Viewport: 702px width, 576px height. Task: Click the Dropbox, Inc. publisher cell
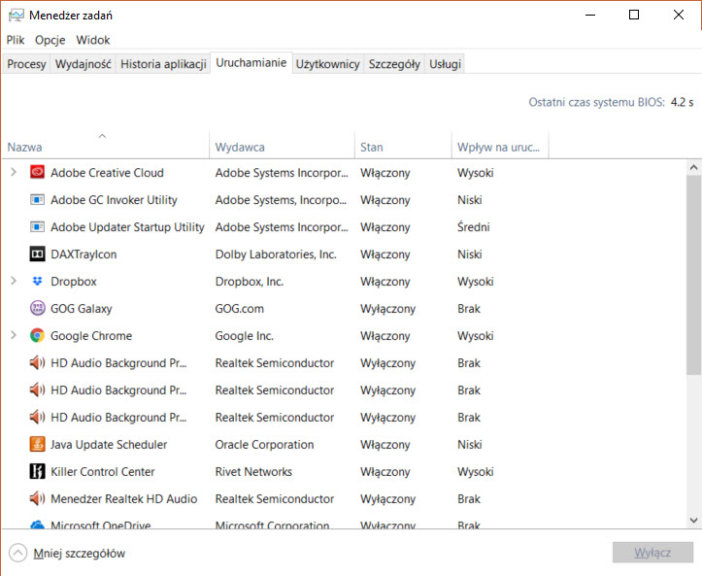coord(249,281)
